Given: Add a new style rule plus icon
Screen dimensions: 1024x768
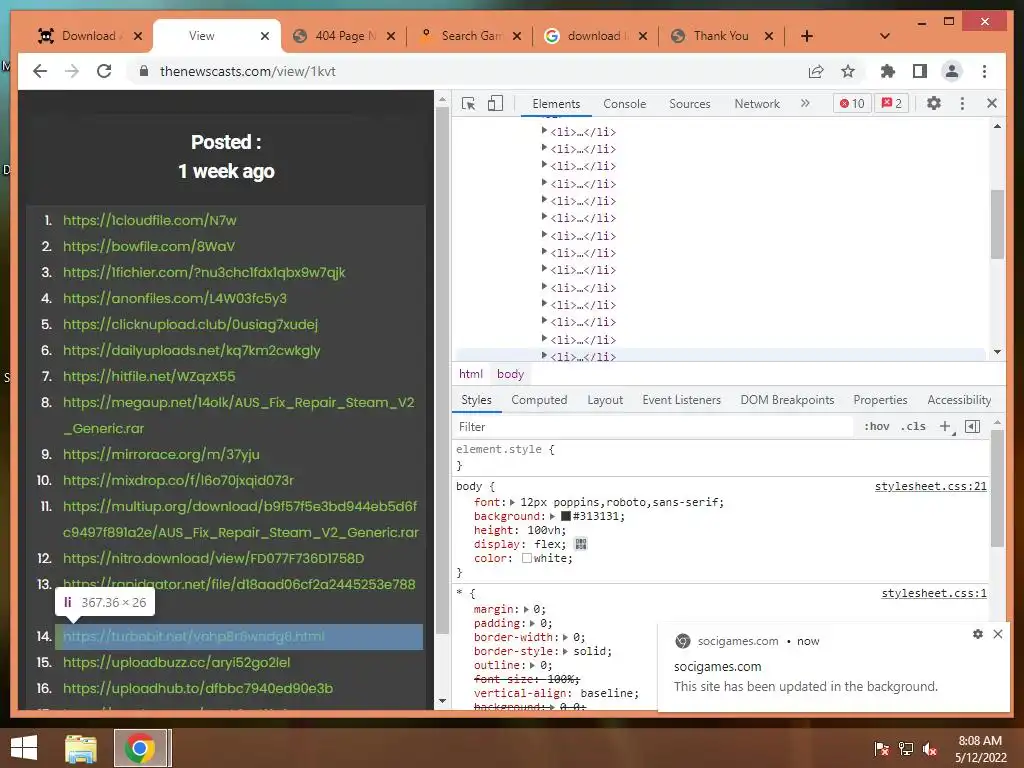Looking at the screenshot, I should pos(945,426).
